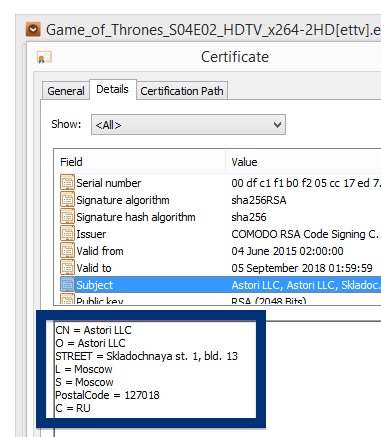Click the S = Moscow line
Viewport: 381px width, 437px height.
(x=84, y=382)
